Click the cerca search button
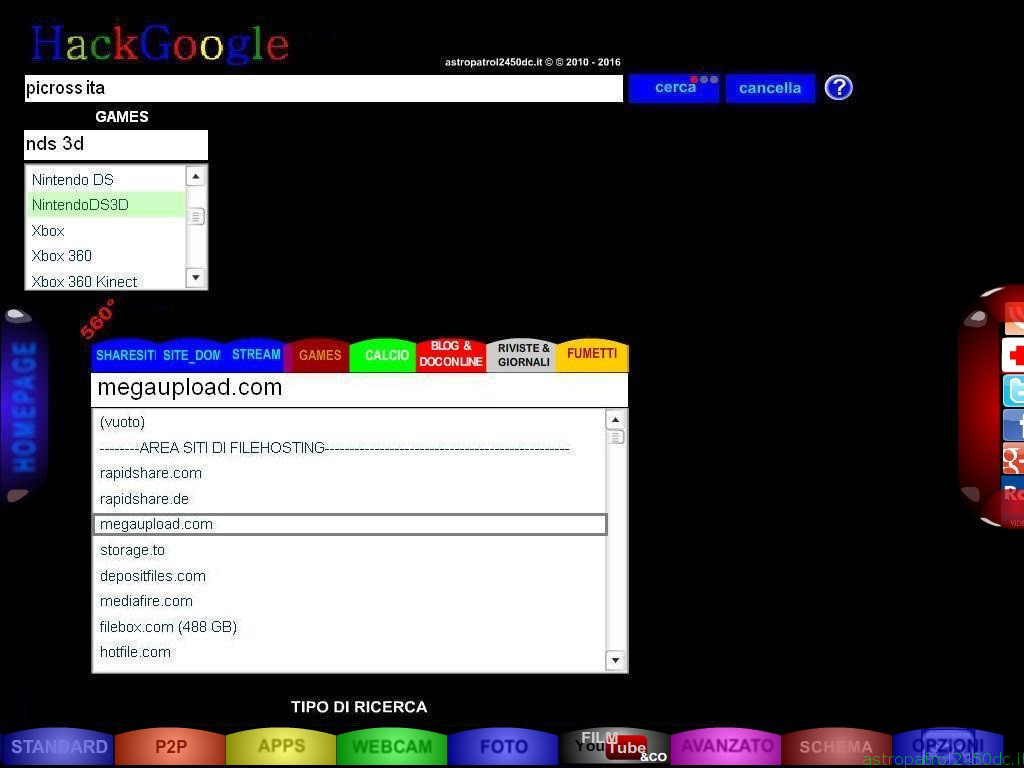 click(x=674, y=88)
